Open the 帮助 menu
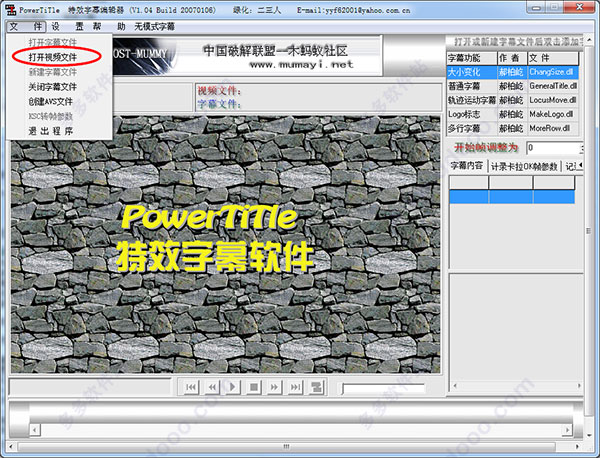Screen dimensions: 600x458 coord(109,26)
